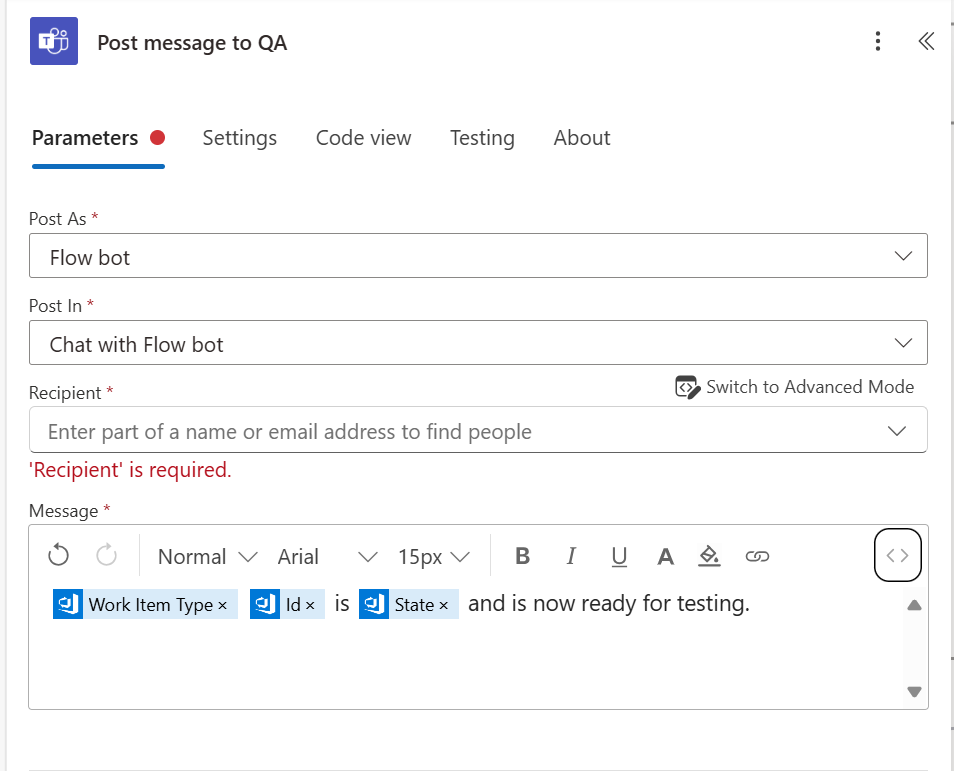The image size is (954, 771).
Task: Click the message text 'and is now ready for testing.'
Action: [x=609, y=604]
